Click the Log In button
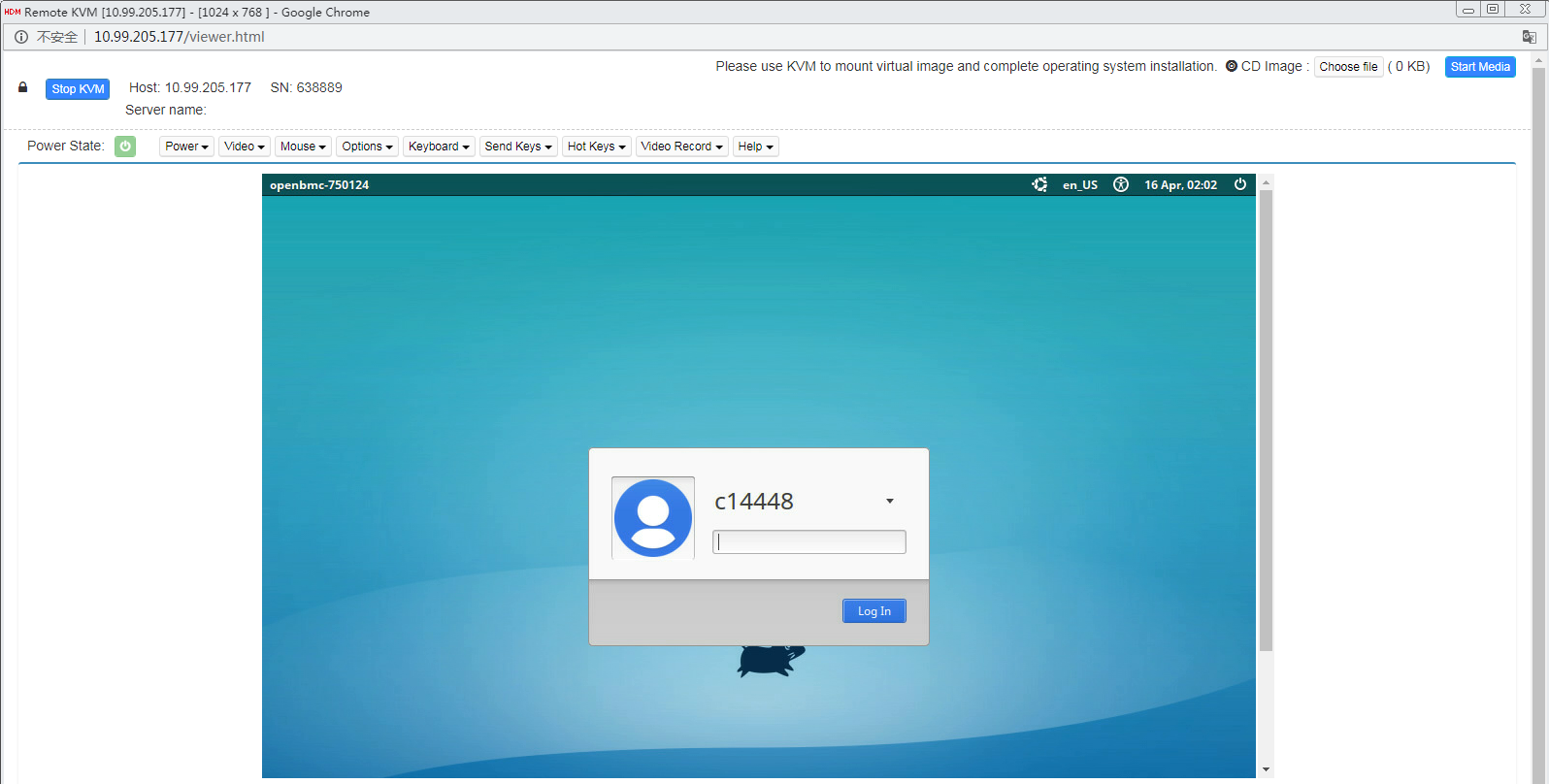1549x784 pixels. coord(874,611)
